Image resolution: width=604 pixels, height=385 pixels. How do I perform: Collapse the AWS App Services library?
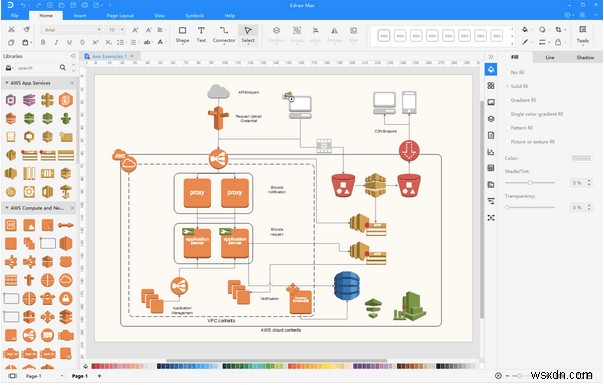tap(7, 83)
